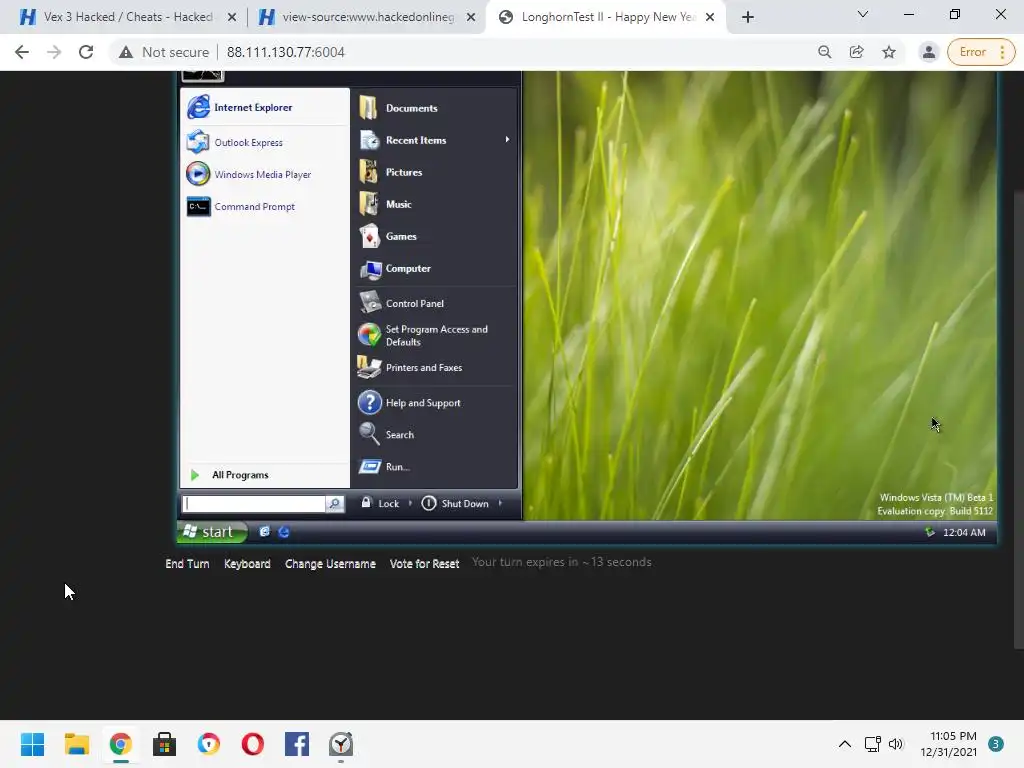Click the address bar URL
Image resolution: width=1024 pixels, height=768 pixels.
[285, 52]
